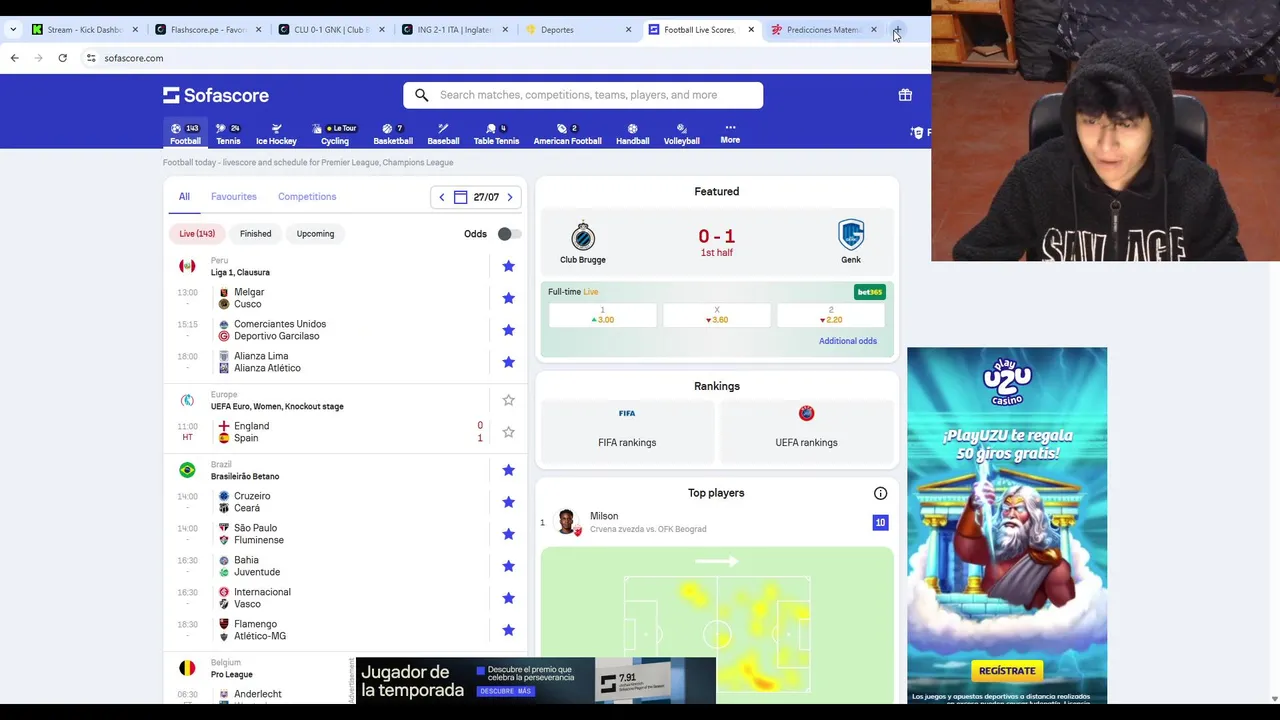Go to next date with right chevron

click(510, 197)
